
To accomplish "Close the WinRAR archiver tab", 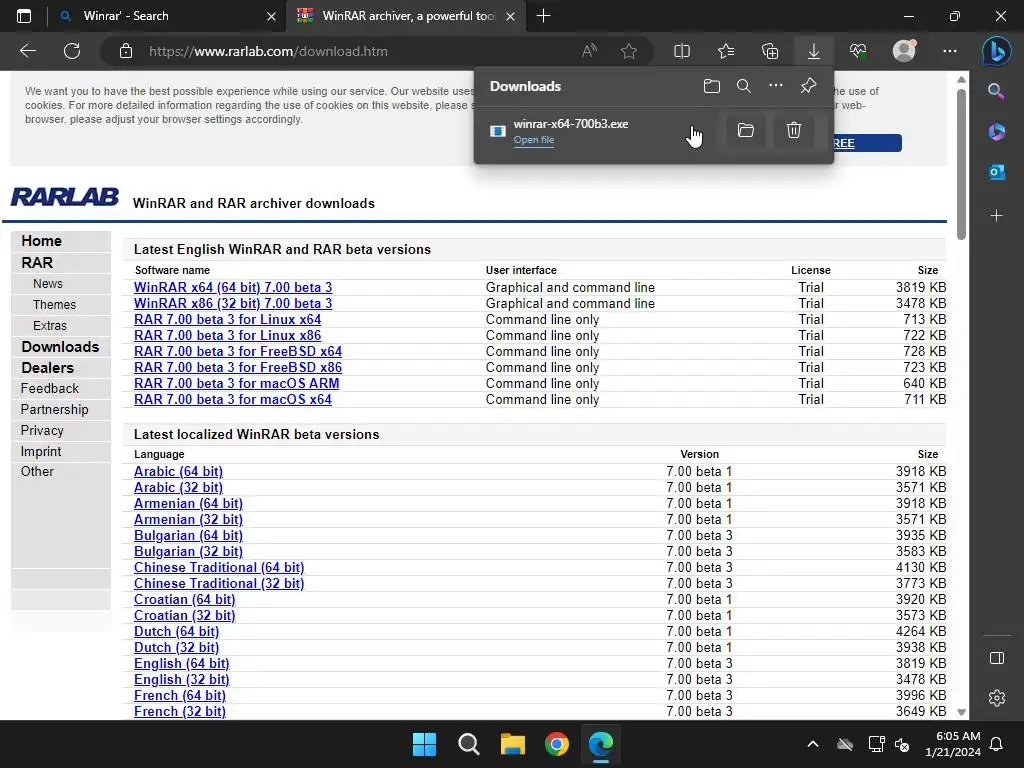I will point(511,16).
